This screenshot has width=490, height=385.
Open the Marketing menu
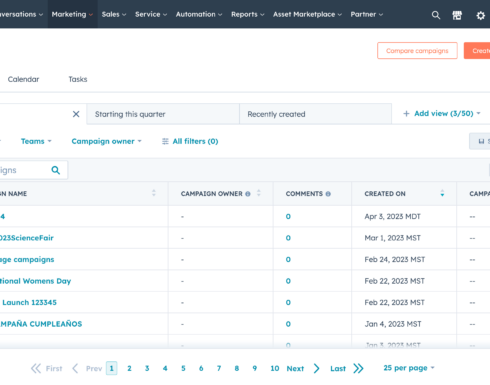point(72,14)
